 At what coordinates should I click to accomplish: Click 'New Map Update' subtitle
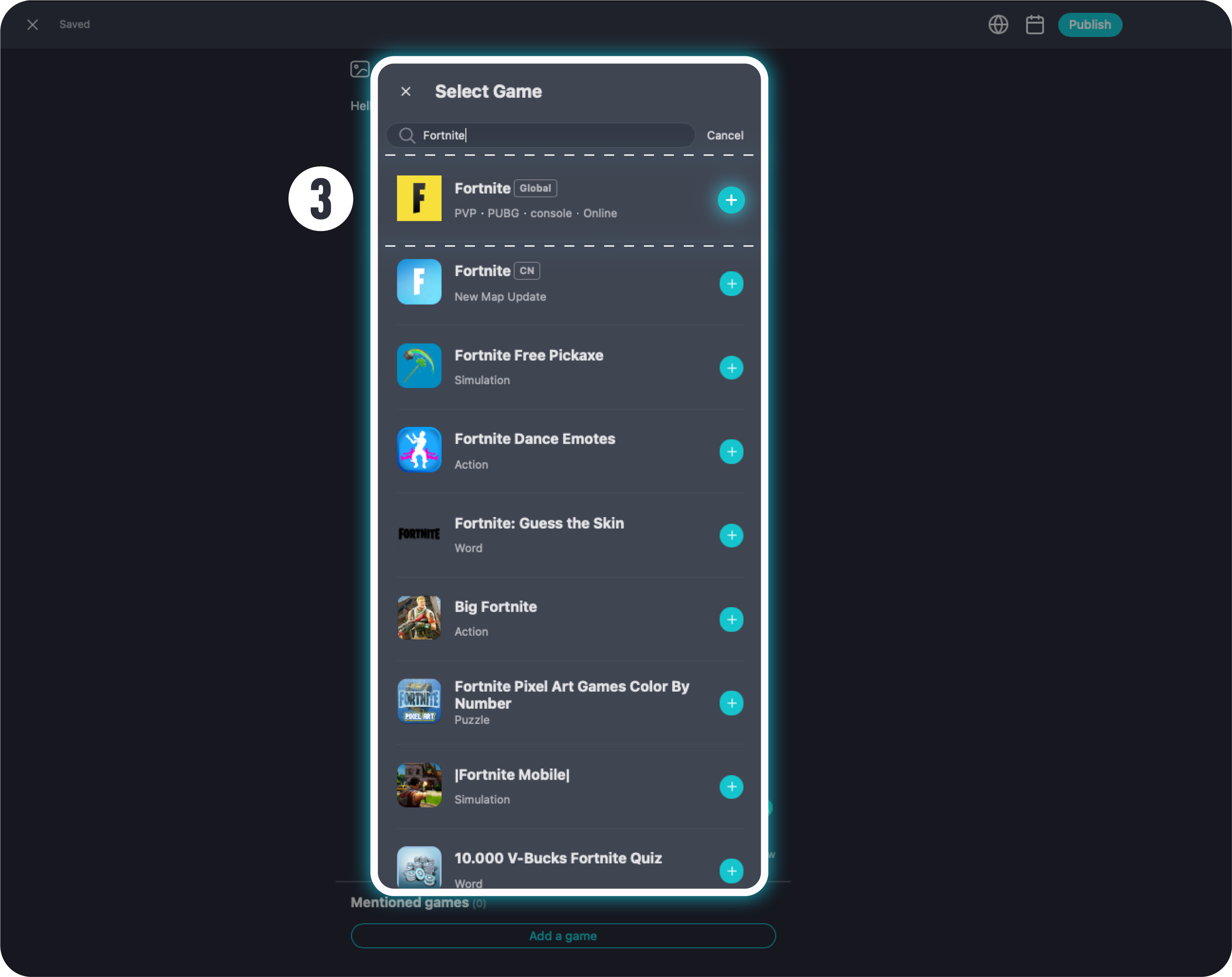click(x=500, y=297)
